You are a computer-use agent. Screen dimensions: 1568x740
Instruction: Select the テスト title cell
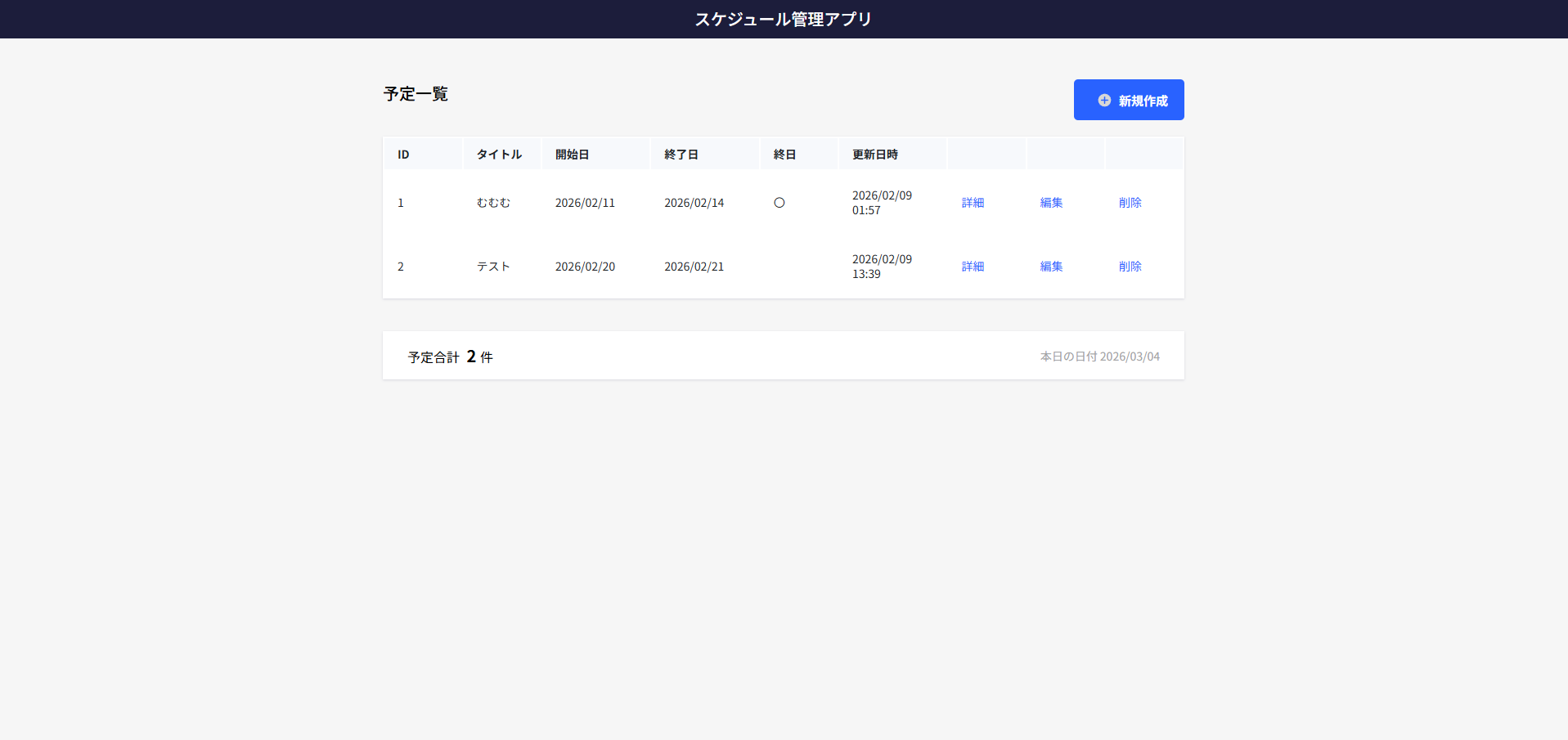coord(493,267)
